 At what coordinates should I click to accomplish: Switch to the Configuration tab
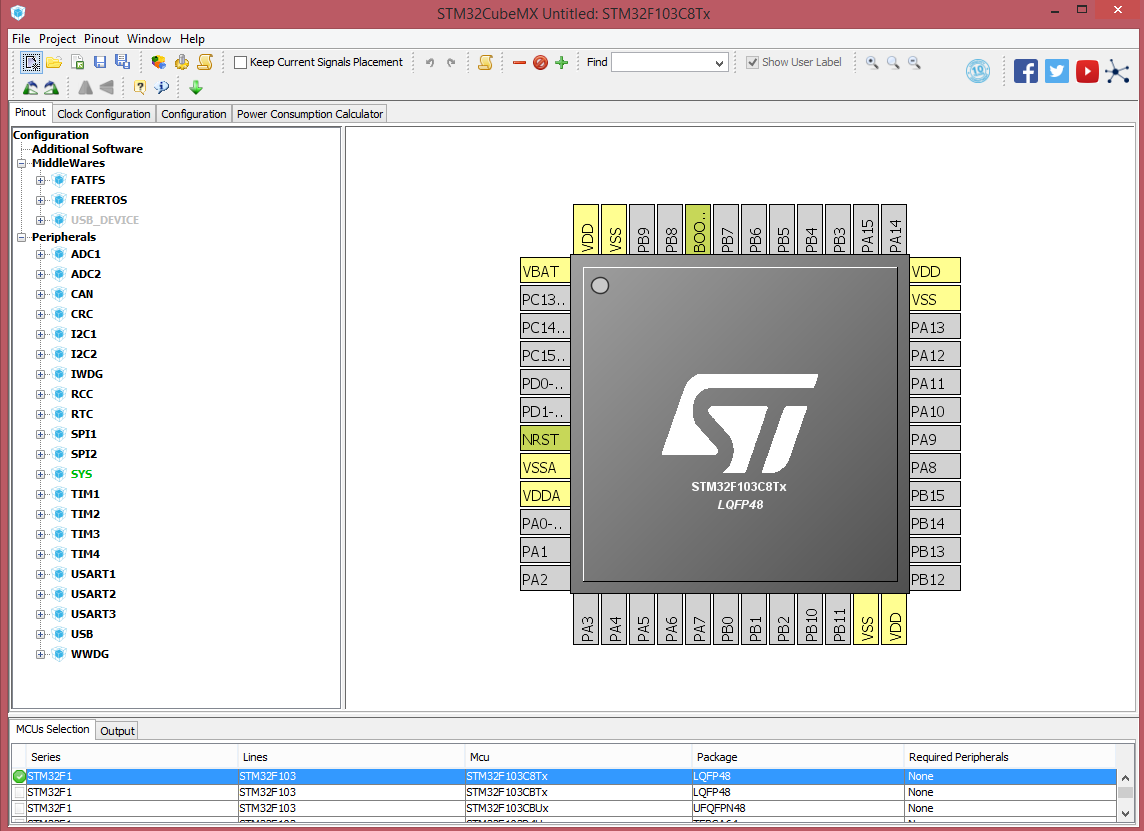click(x=194, y=114)
